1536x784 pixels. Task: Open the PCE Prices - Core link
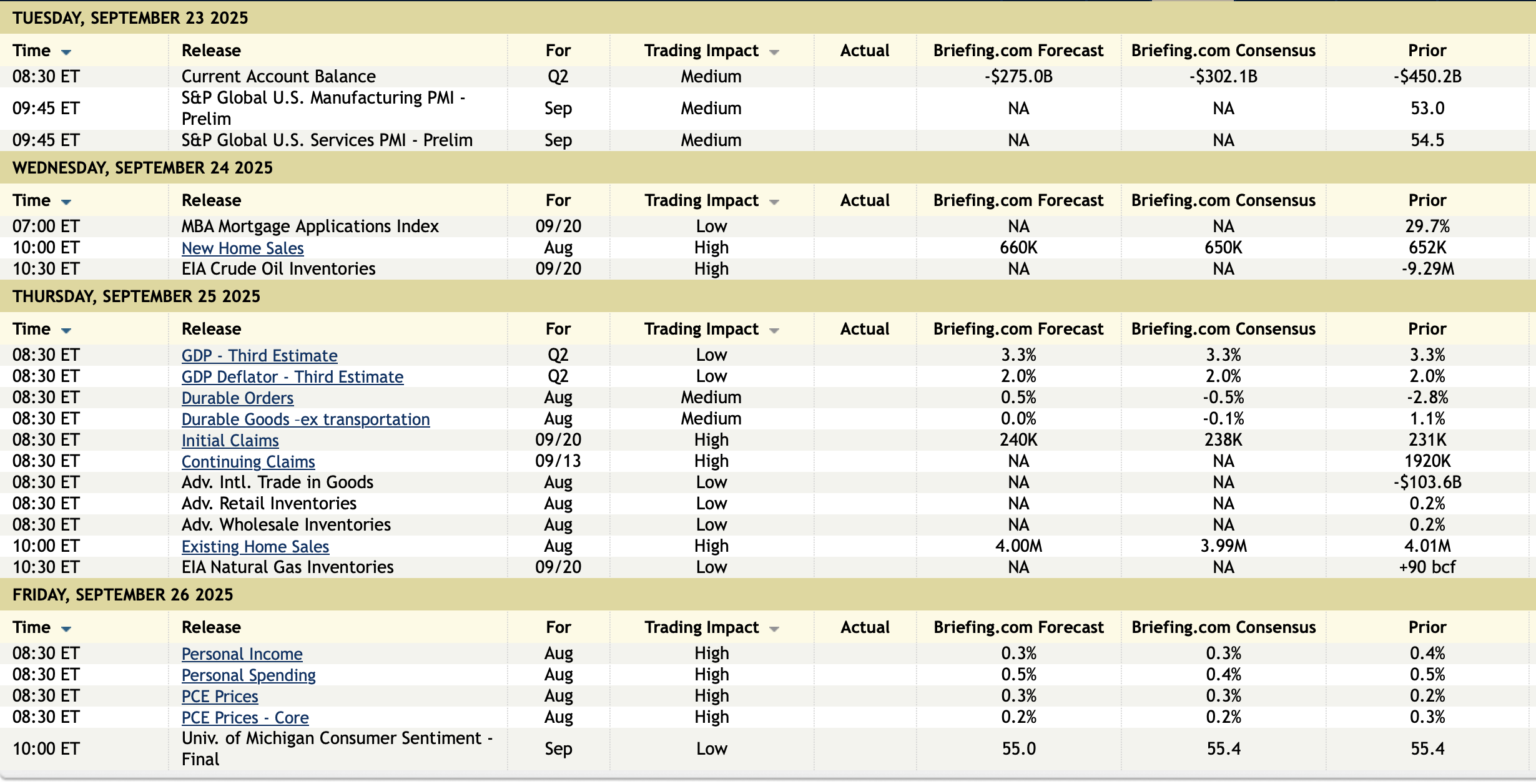pos(245,718)
